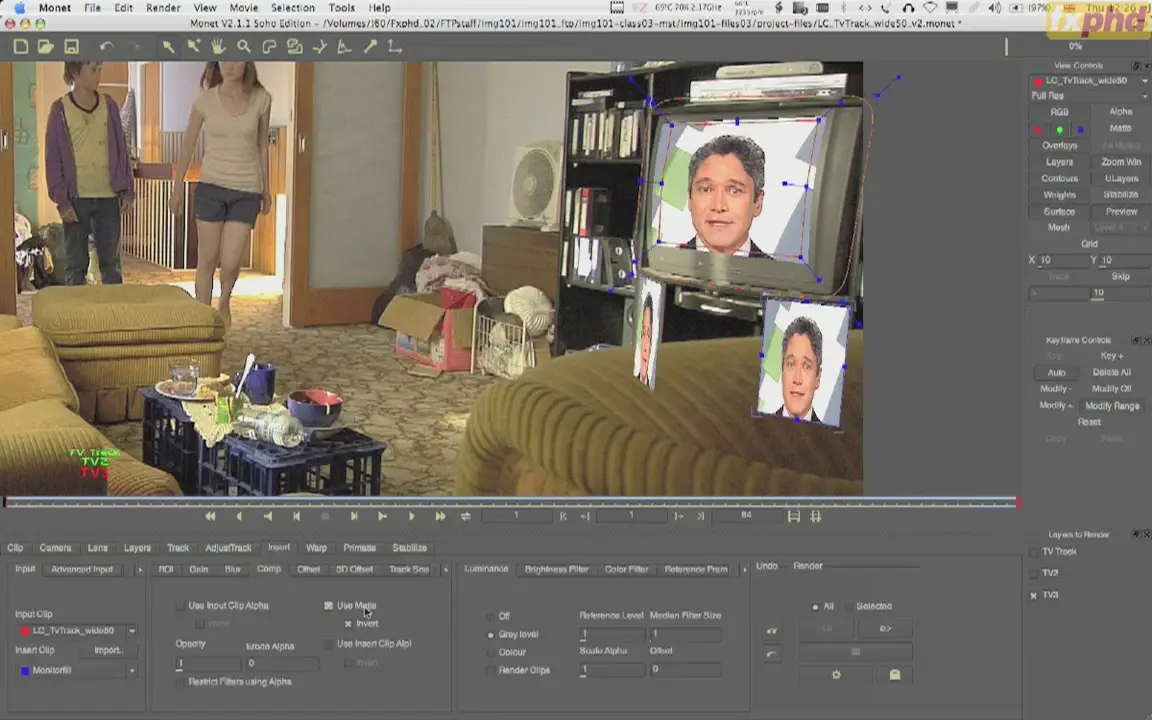Select the arrow pointer tool
The image size is (1152, 720).
point(168,47)
